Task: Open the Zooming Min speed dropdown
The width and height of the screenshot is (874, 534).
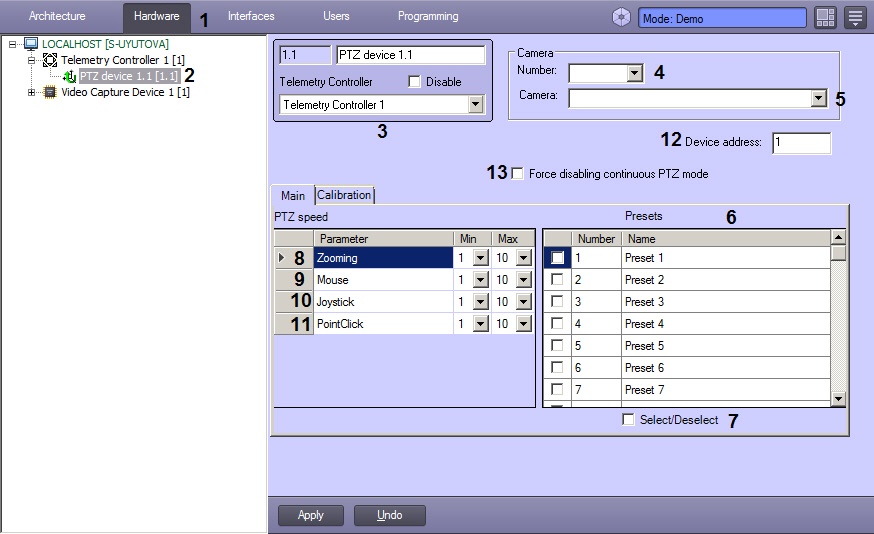Action: [x=480, y=258]
